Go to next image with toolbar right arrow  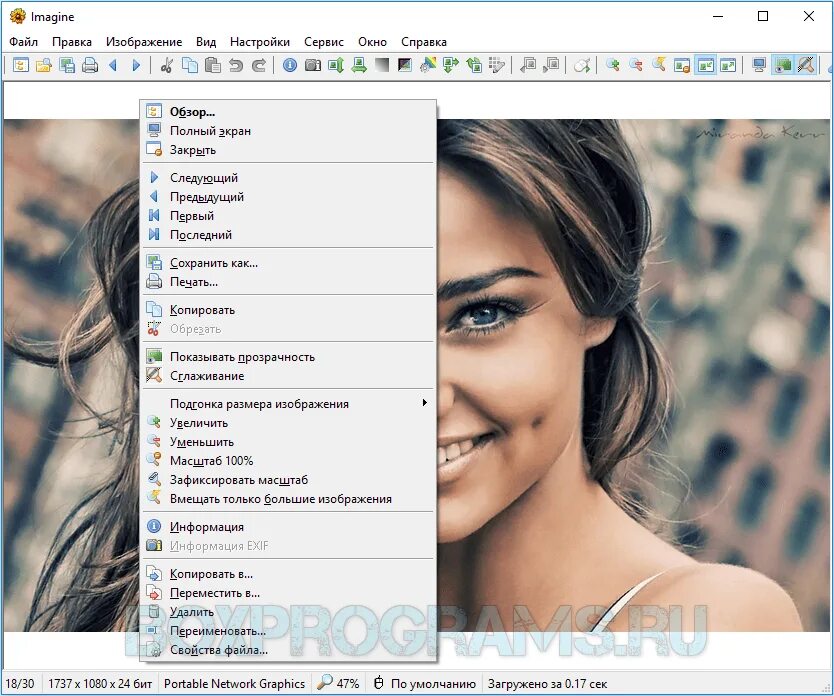tap(136, 65)
